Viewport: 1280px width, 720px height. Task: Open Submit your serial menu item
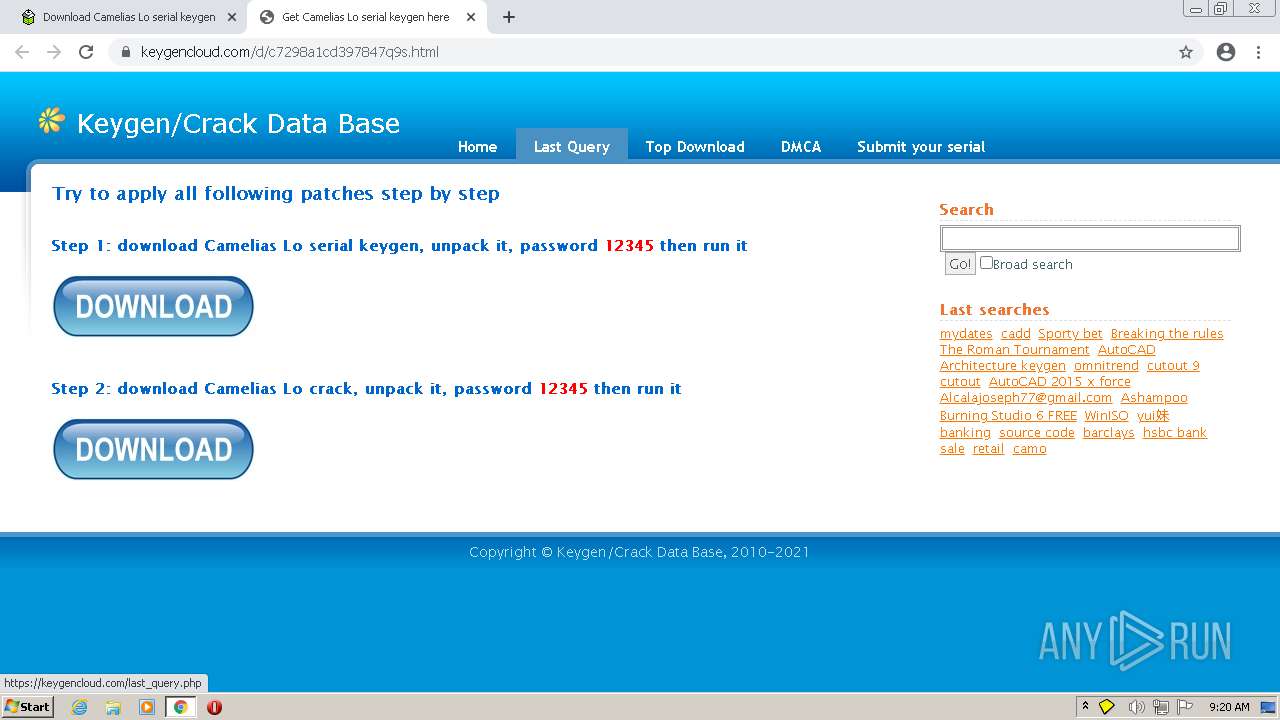[921, 146]
